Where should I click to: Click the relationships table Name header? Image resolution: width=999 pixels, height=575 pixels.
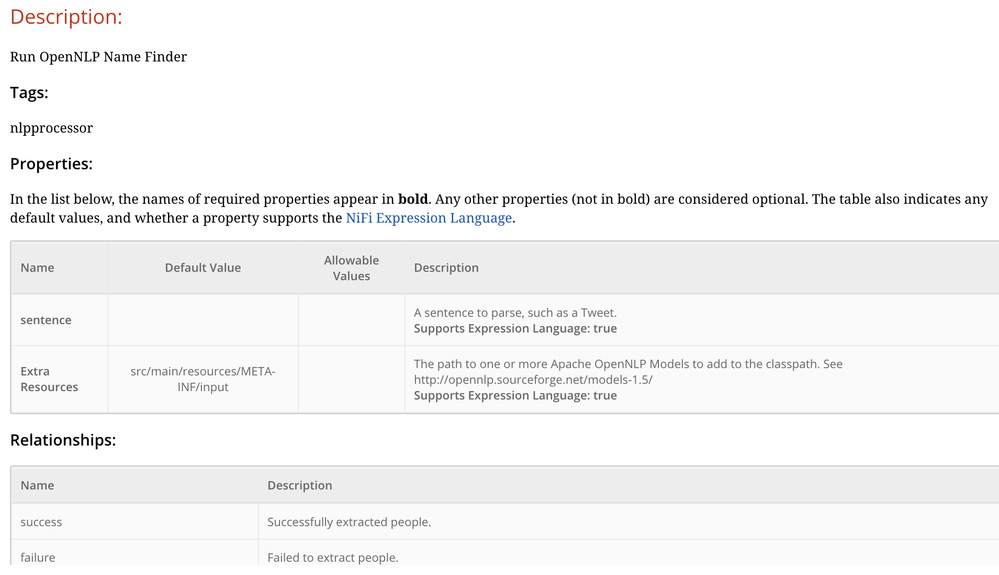[x=37, y=485]
